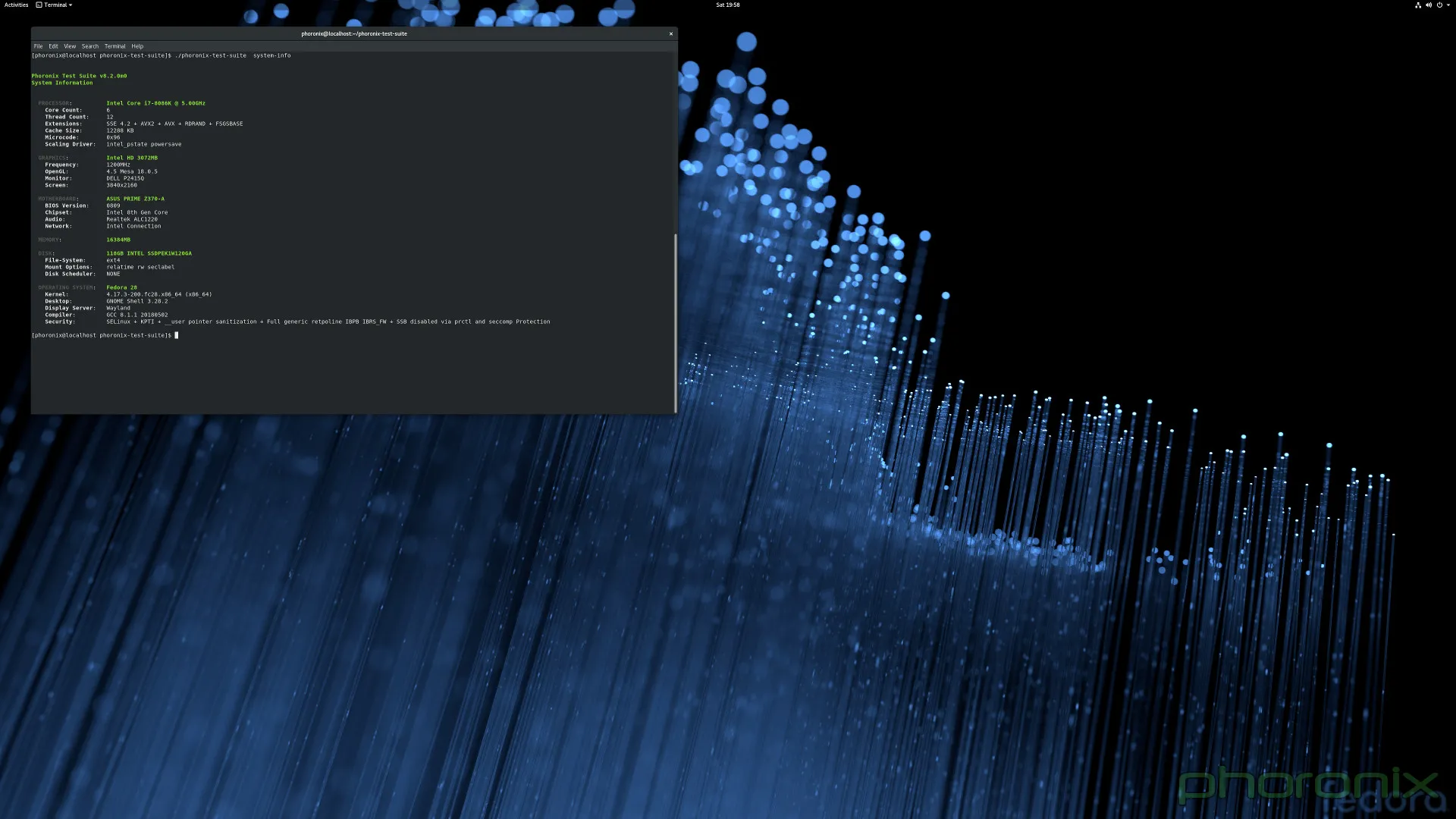Viewport: 1456px width, 819px height.
Task: Click the Phoronix Test Suite v8.2.0m0 heading
Action: pyautogui.click(x=79, y=76)
